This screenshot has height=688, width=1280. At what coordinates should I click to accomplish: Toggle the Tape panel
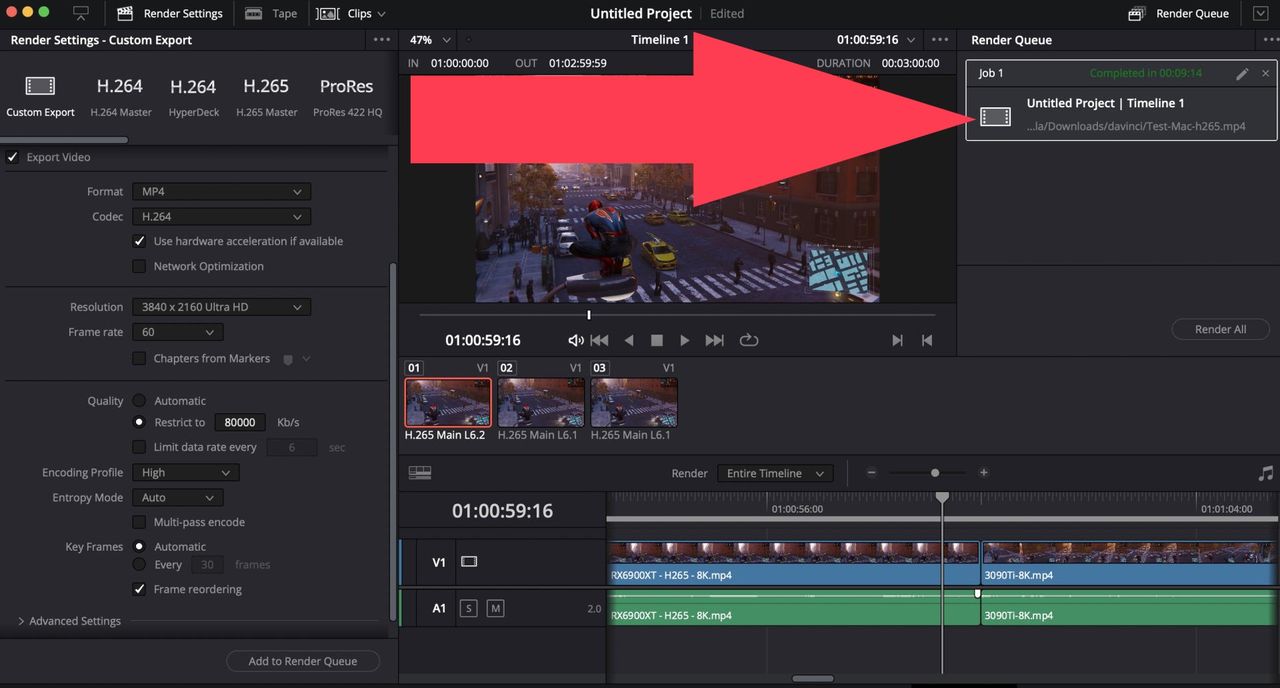click(272, 13)
